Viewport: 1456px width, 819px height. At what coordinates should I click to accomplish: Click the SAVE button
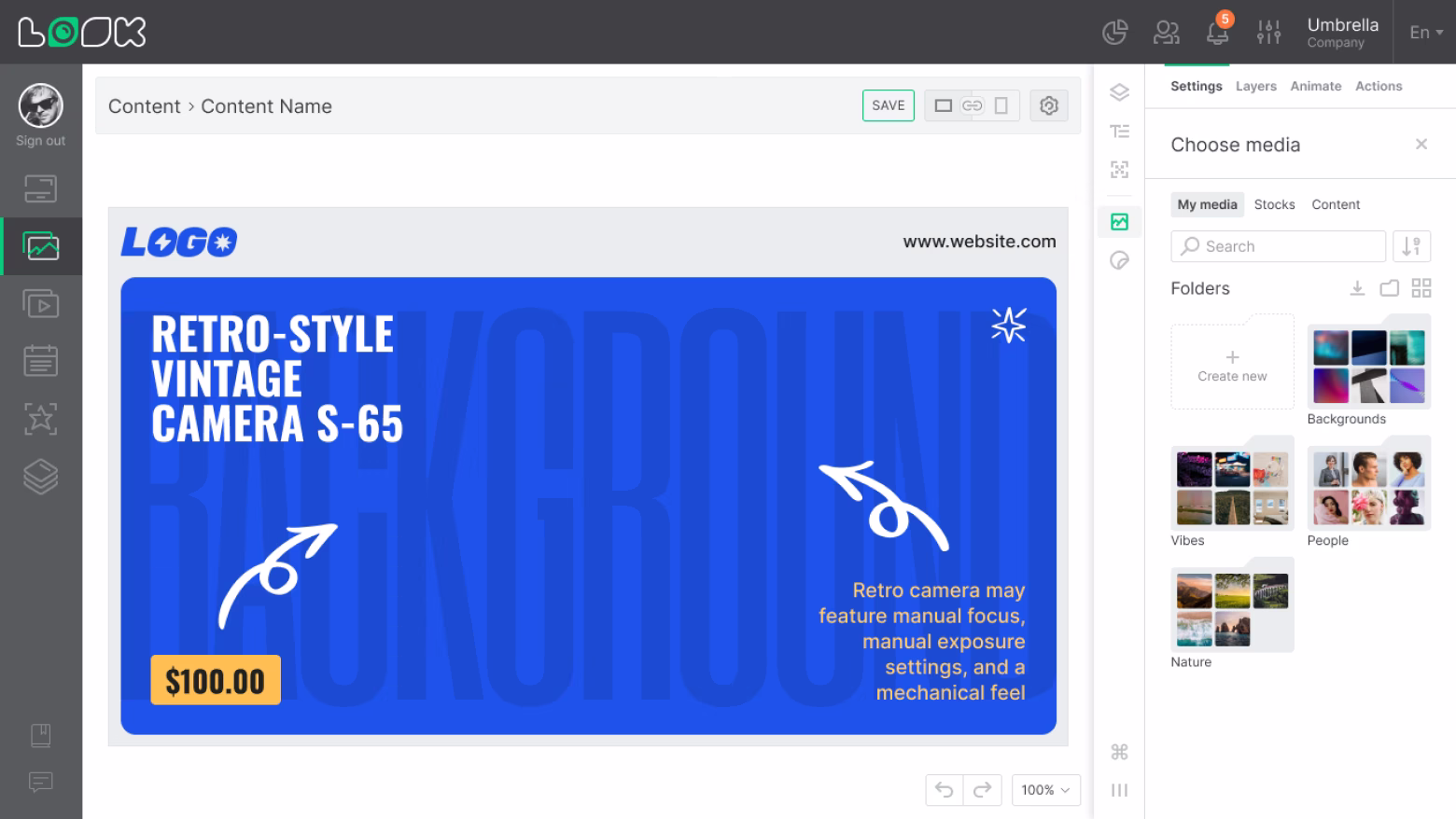tap(888, 105)
